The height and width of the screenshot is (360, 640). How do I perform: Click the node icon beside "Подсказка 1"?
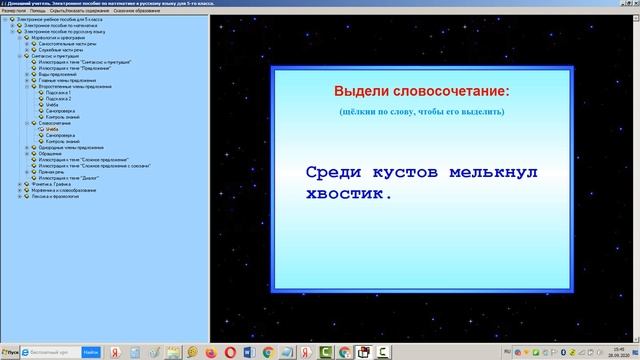41,93
